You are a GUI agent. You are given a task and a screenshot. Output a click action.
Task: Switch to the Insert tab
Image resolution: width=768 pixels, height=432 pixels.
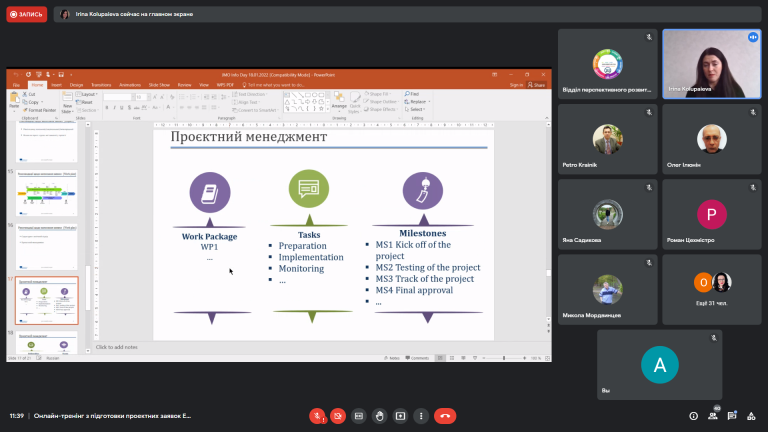(x=56, y=85)
